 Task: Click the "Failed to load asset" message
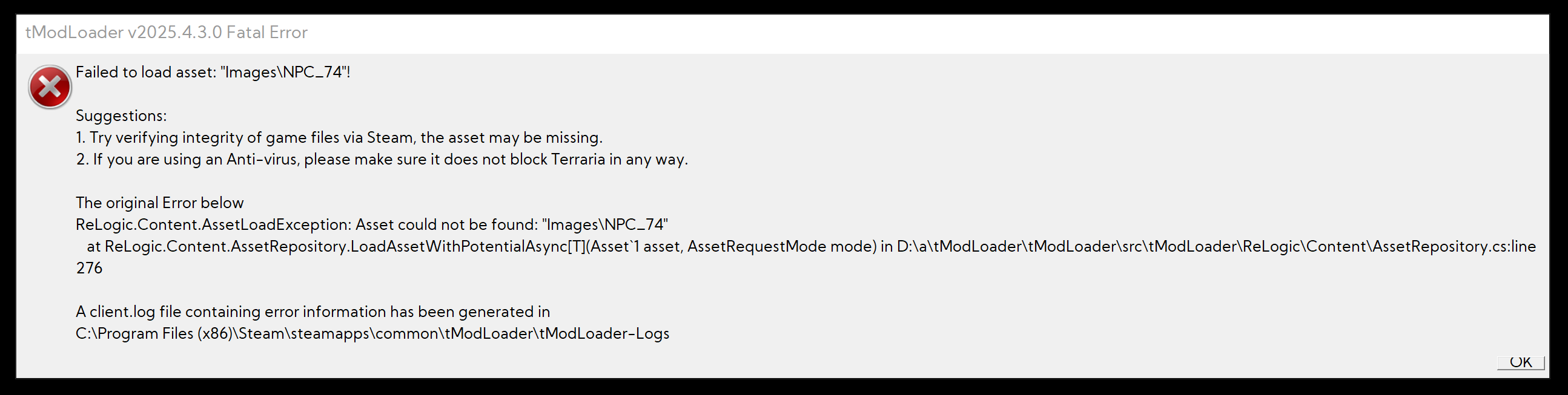[x=213, y=73]
